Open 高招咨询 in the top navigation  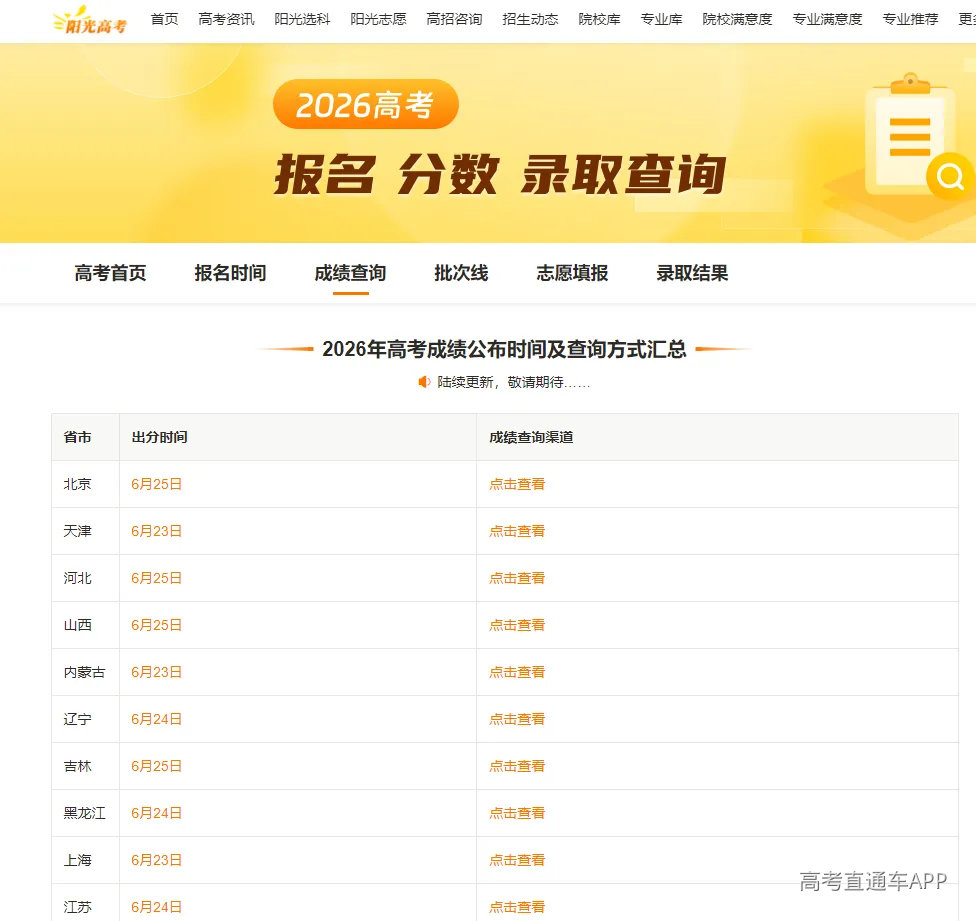tap(454, 19)
